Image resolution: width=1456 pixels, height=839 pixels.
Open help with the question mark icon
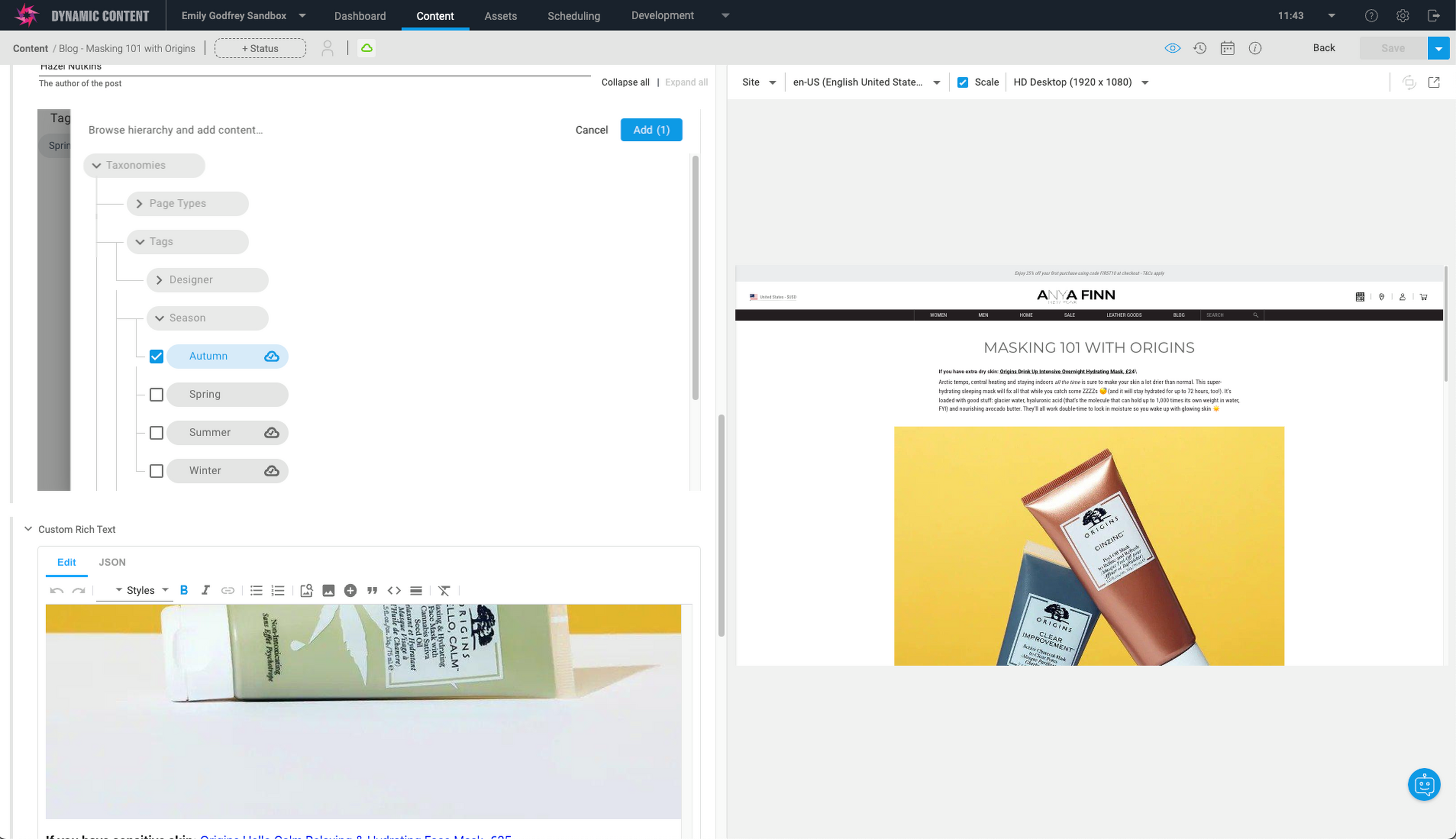click(1371, 16)
